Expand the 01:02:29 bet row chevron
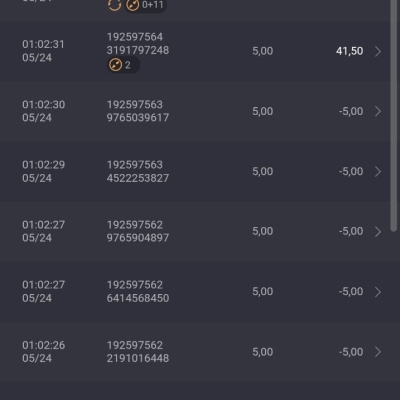 pos(378,171)
